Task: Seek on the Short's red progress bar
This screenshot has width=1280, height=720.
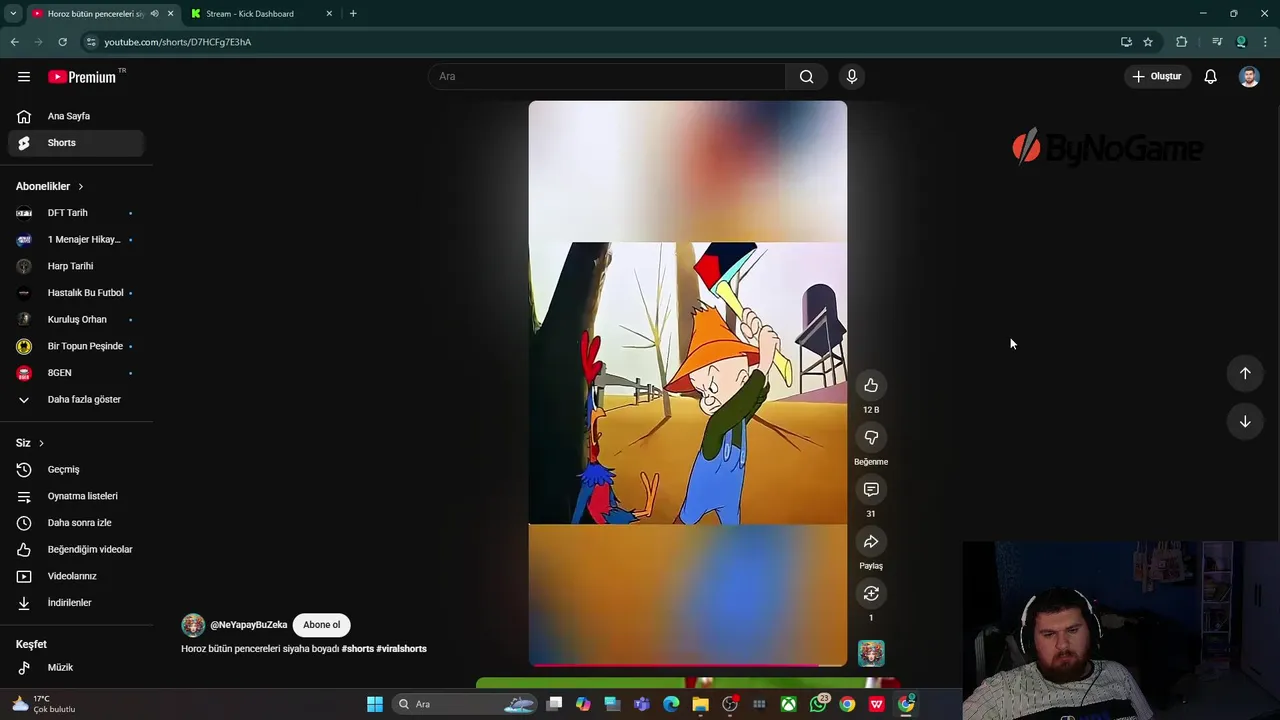Action: tap(688, 664)
